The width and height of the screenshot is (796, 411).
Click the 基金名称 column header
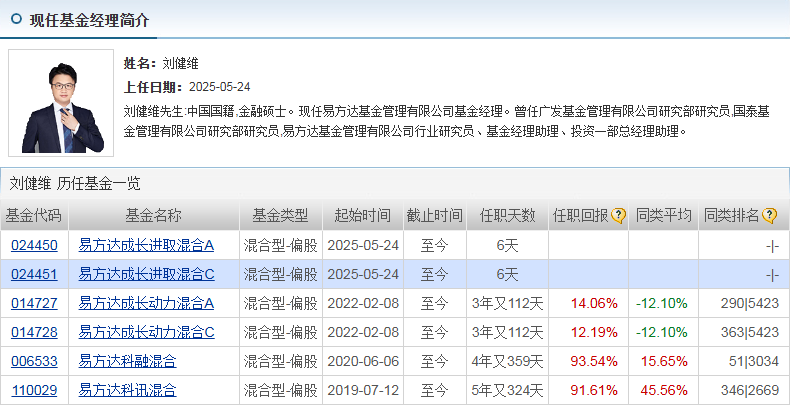click(154, 216)
